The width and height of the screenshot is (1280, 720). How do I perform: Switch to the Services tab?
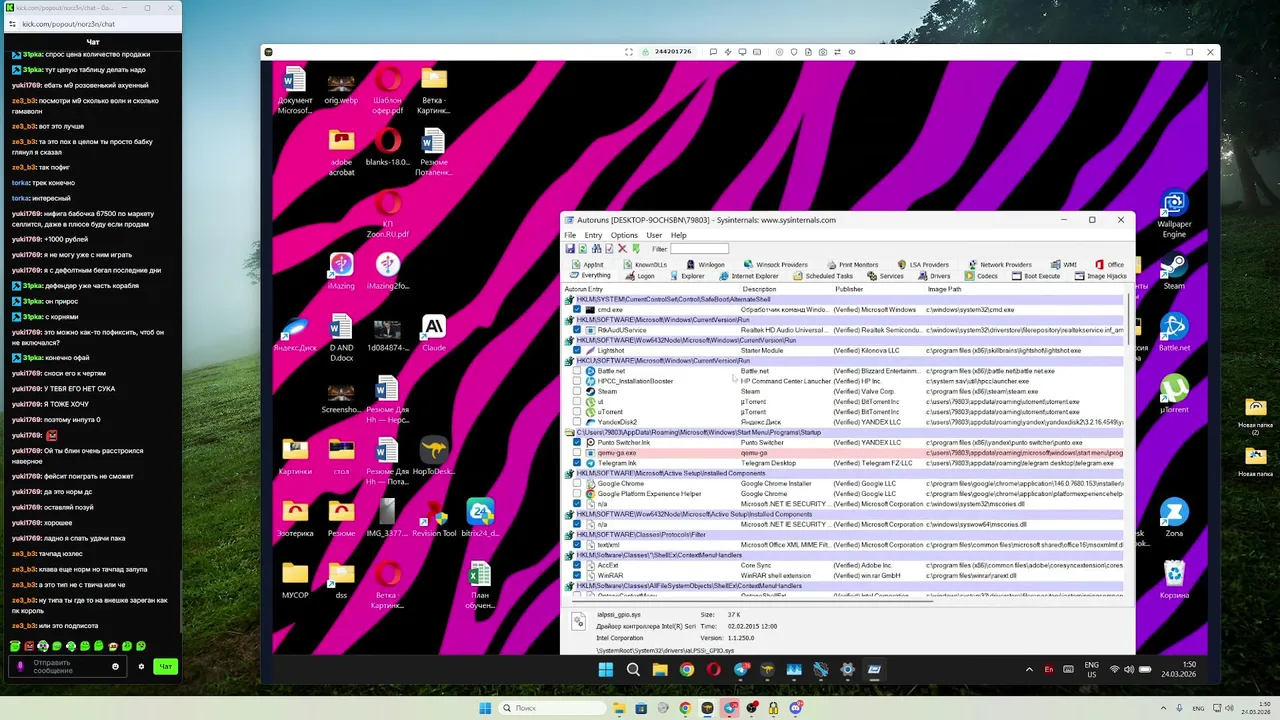884,276
